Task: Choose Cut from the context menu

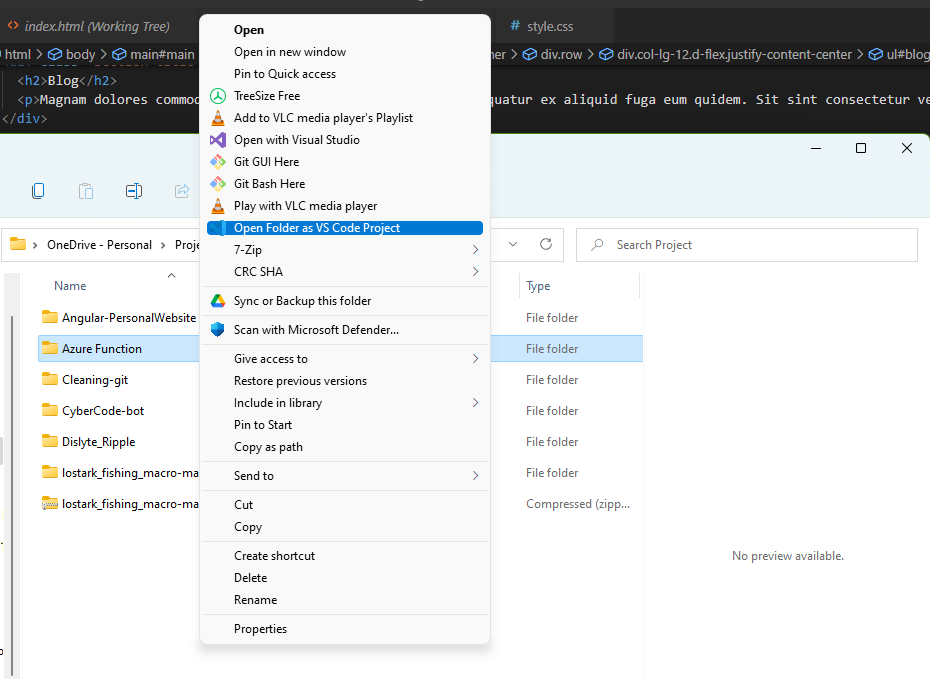Action: pos(345,505)
